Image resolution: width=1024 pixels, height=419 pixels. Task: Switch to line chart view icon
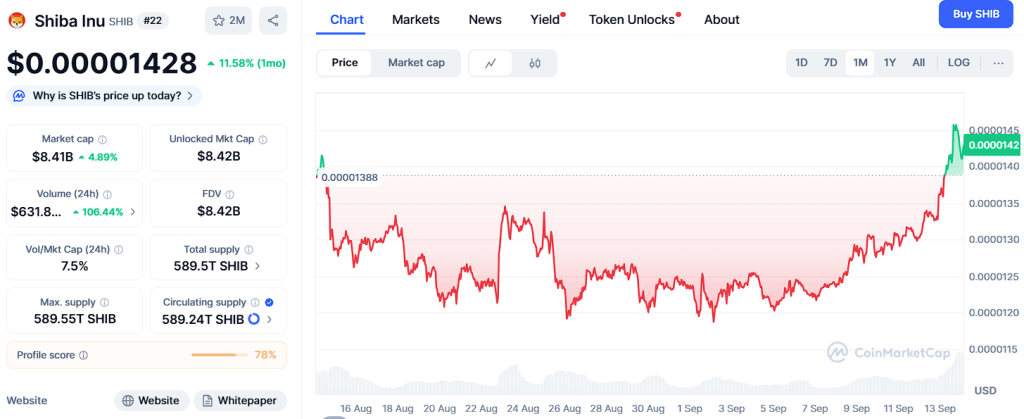point(490,63)
